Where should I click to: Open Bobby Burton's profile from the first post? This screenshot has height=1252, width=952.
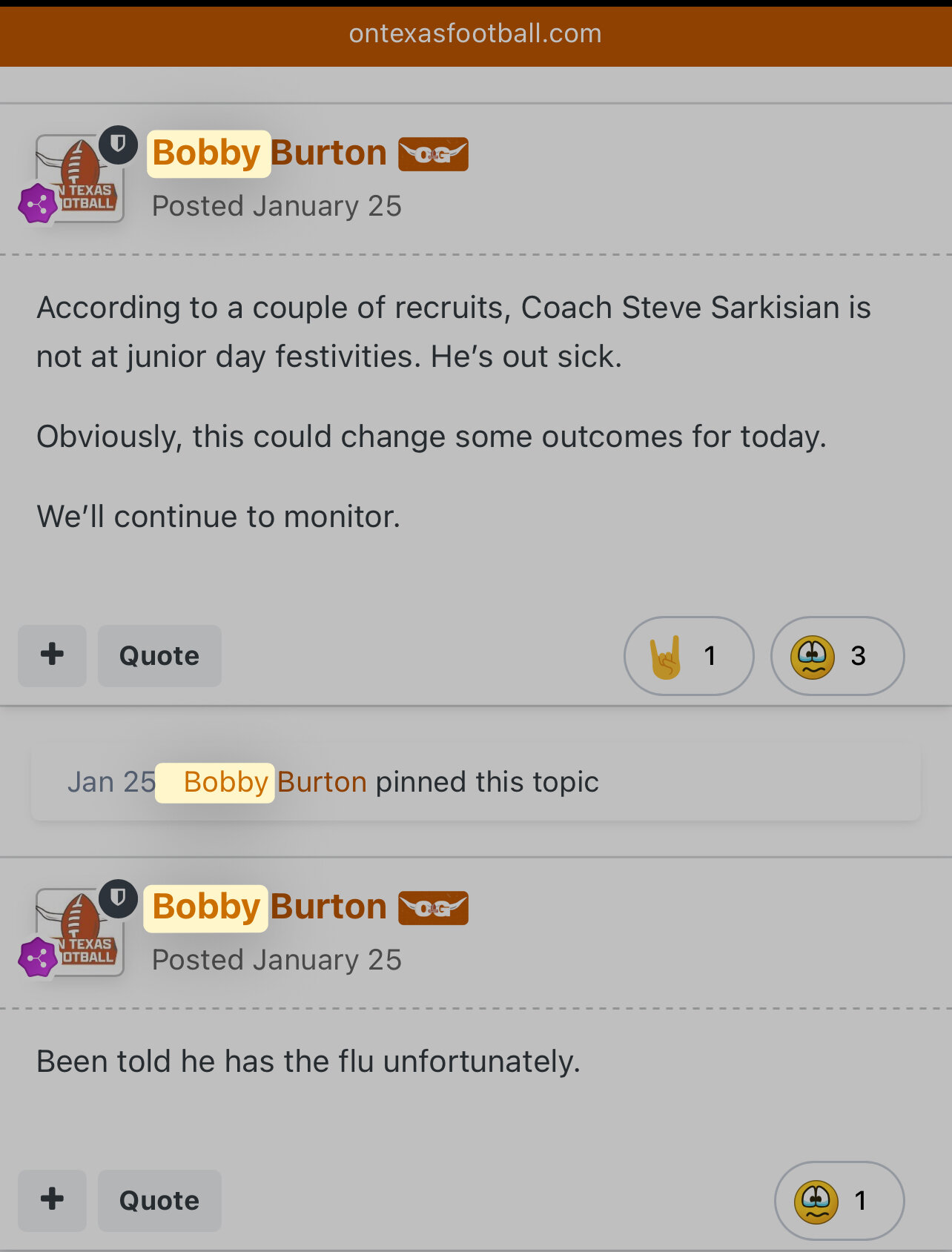pos(269,153)
